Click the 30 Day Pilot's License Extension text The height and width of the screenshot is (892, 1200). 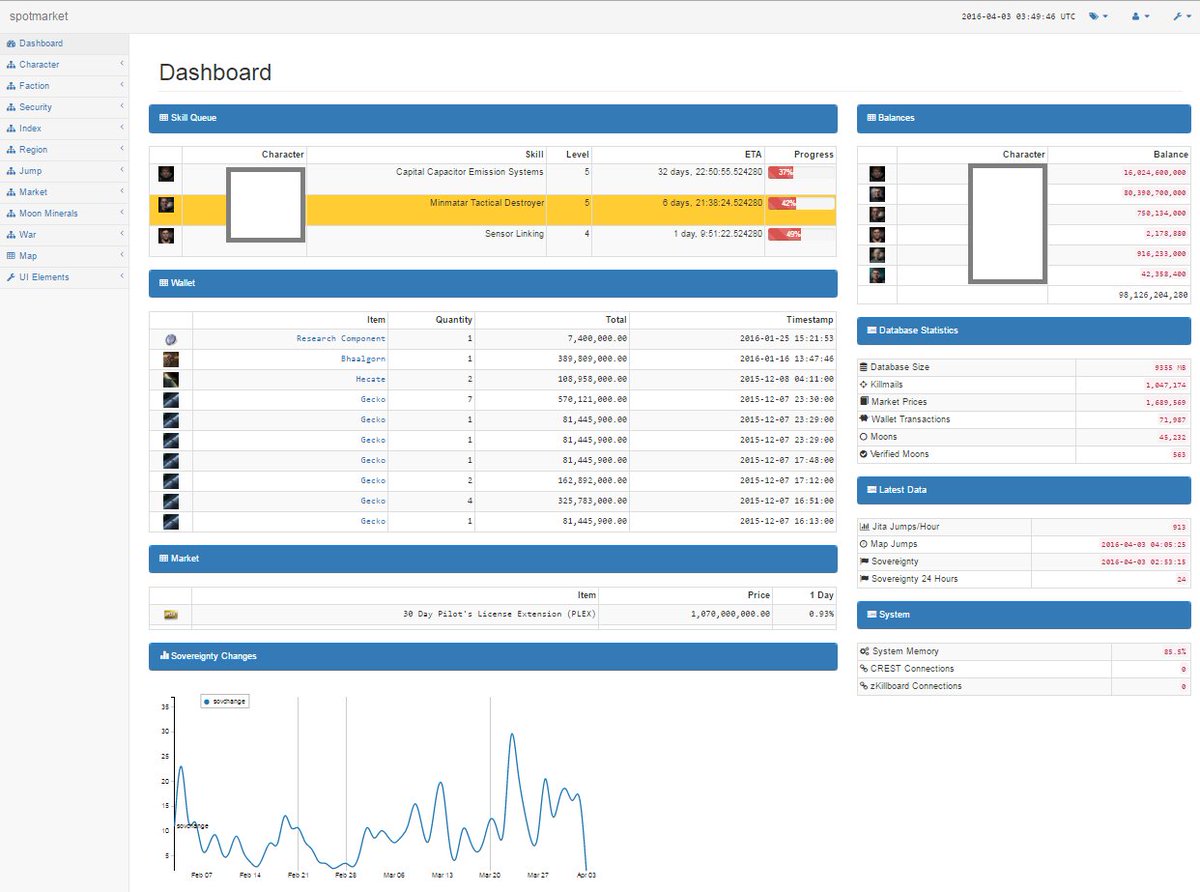(499, 614)
